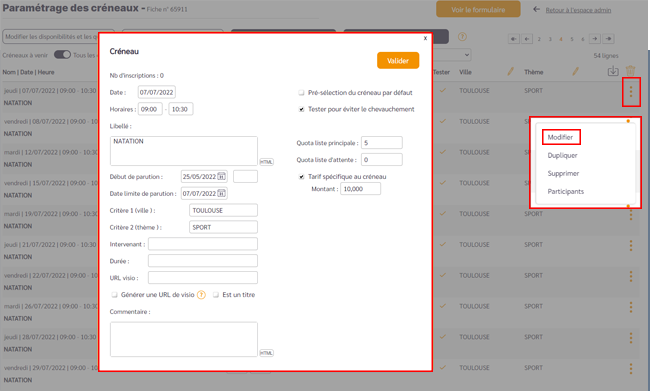
Task: Close the Créneau dialog with x
Action: 425,38
